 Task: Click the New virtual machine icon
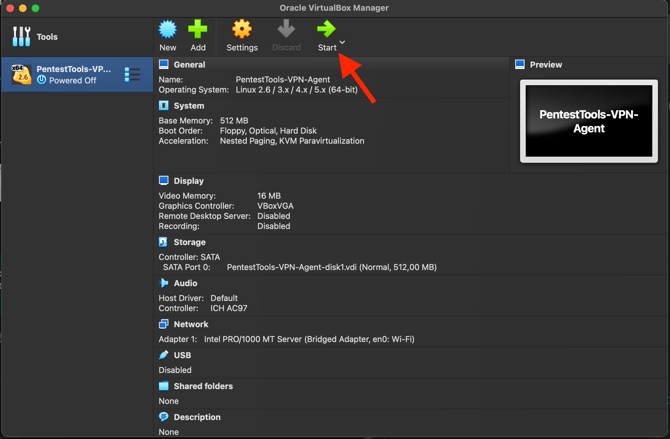pos(168,29)
